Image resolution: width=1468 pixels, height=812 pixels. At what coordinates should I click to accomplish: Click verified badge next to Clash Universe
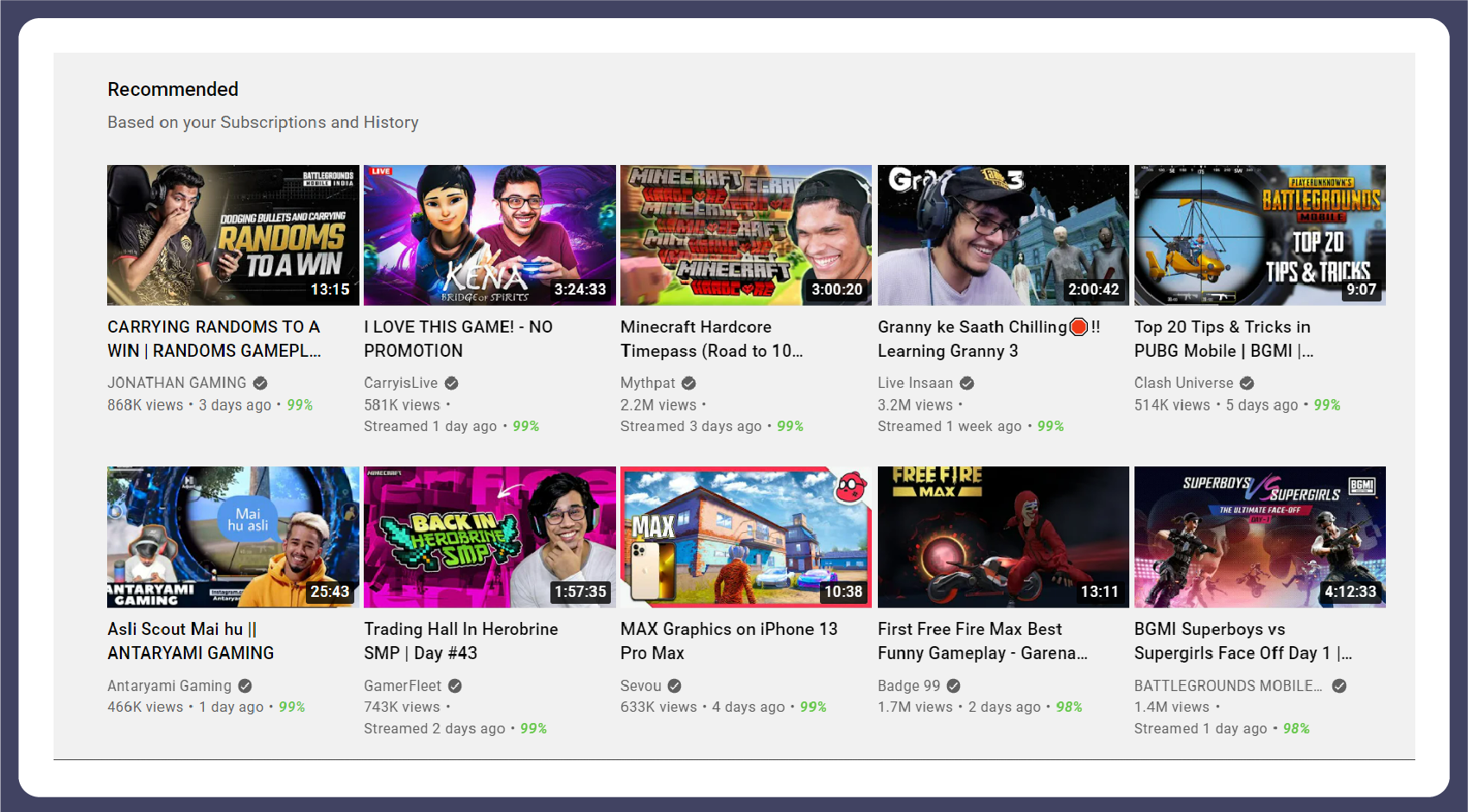[1247, 383]
